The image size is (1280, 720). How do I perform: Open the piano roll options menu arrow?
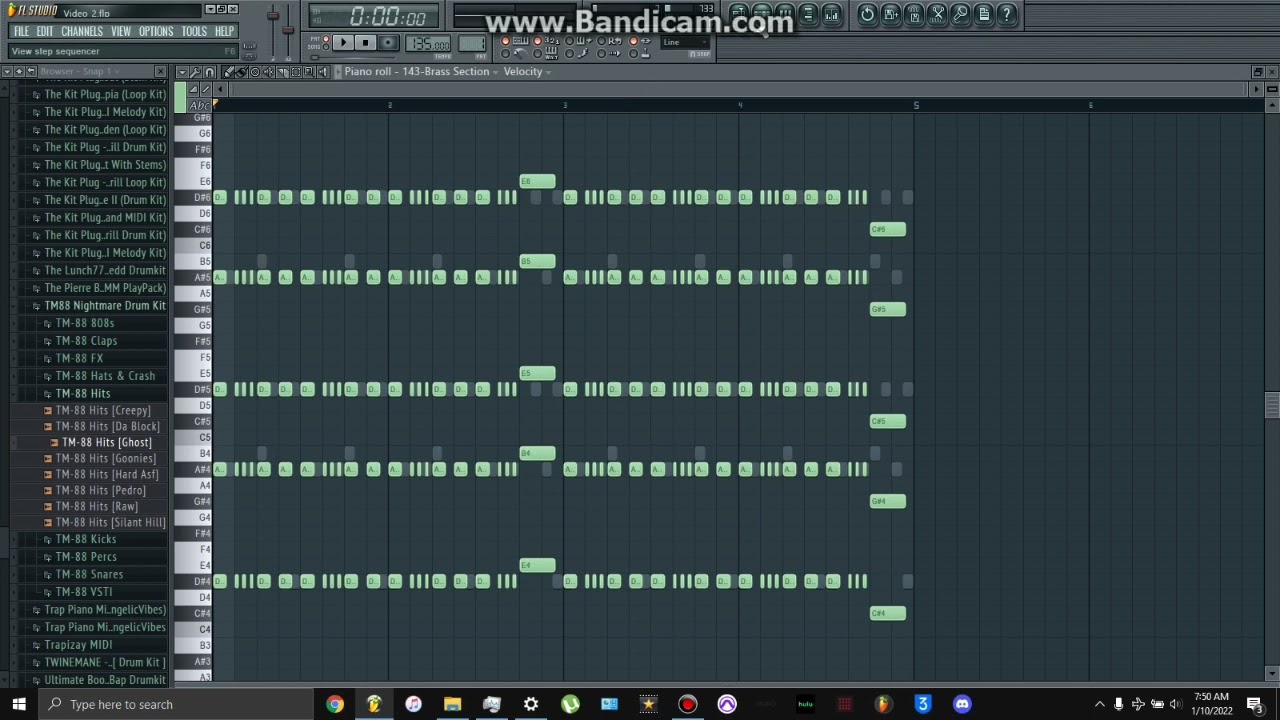pyautogui.click(x=182, y=72)
